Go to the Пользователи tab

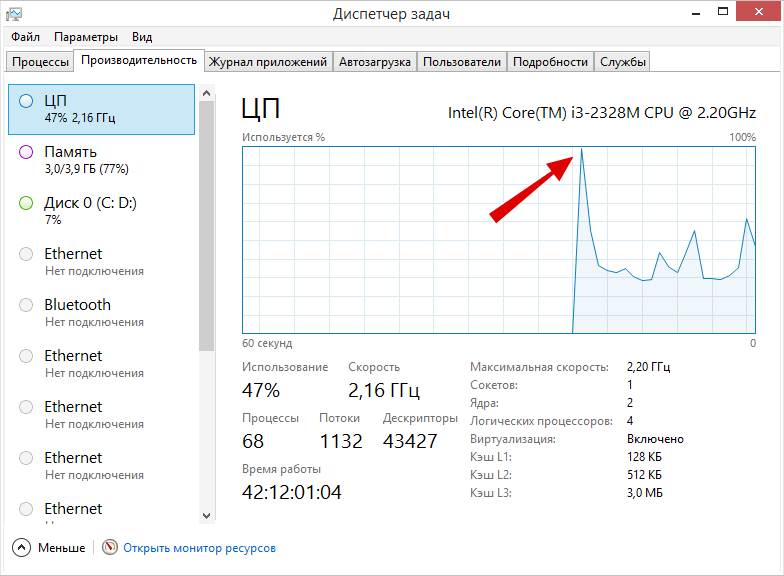point(462,62)
